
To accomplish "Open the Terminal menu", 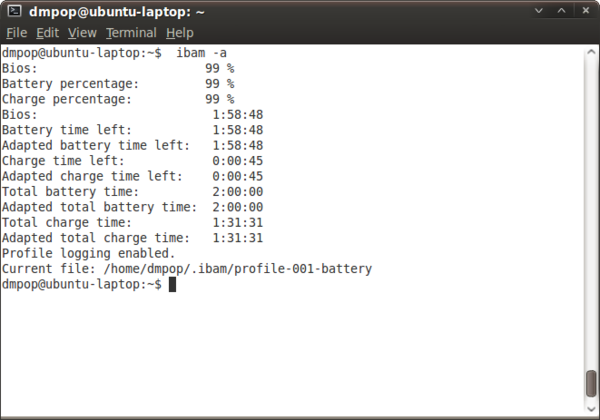I will 131,33.
